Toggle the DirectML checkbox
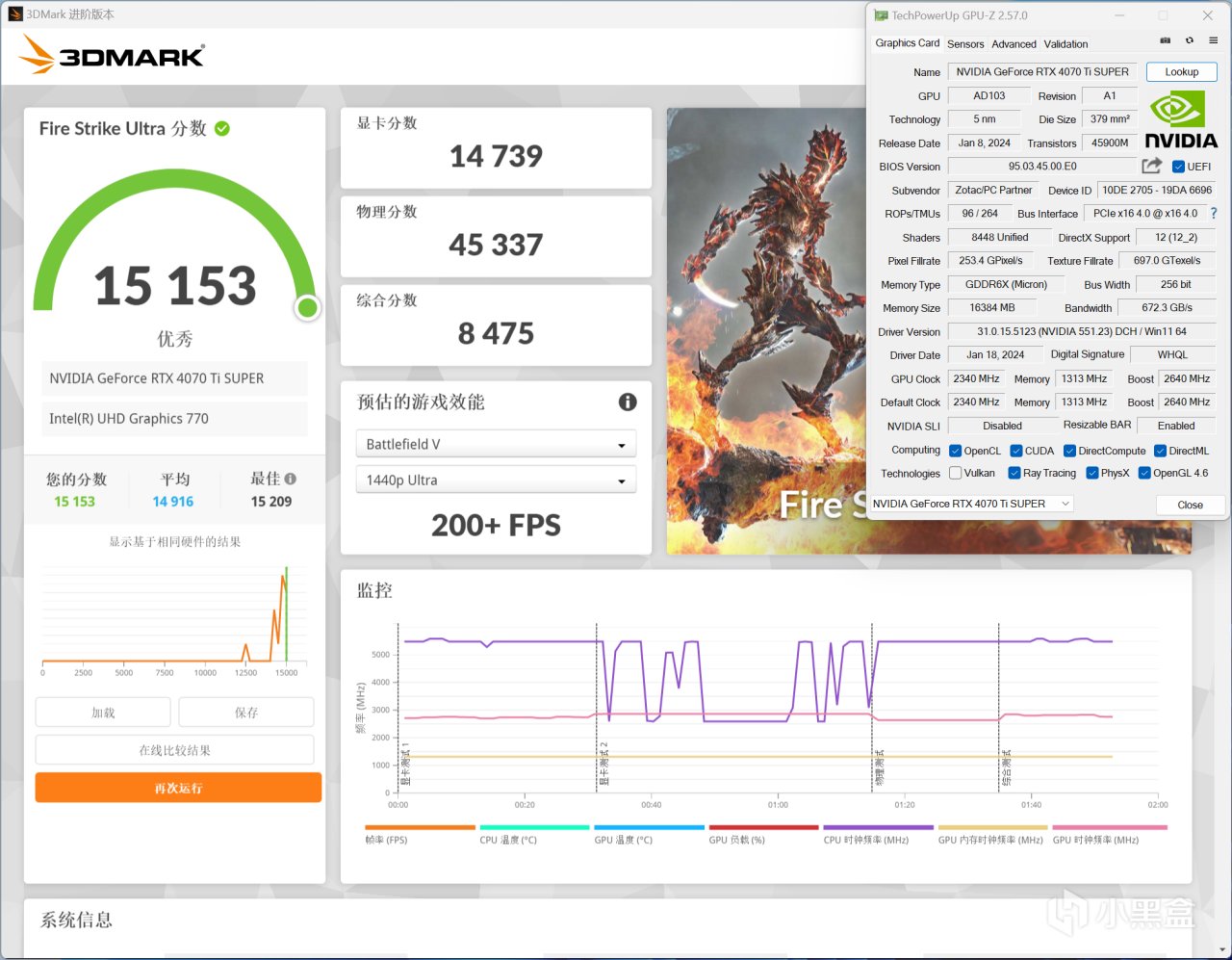This screenshot has width=1232, height=960. (1161, 451)
